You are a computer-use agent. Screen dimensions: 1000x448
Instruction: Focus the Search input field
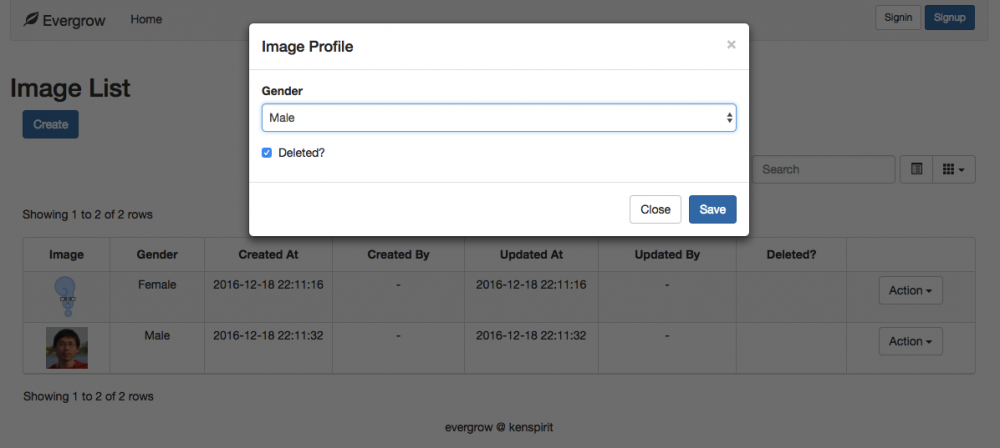[x=824, y=170]
